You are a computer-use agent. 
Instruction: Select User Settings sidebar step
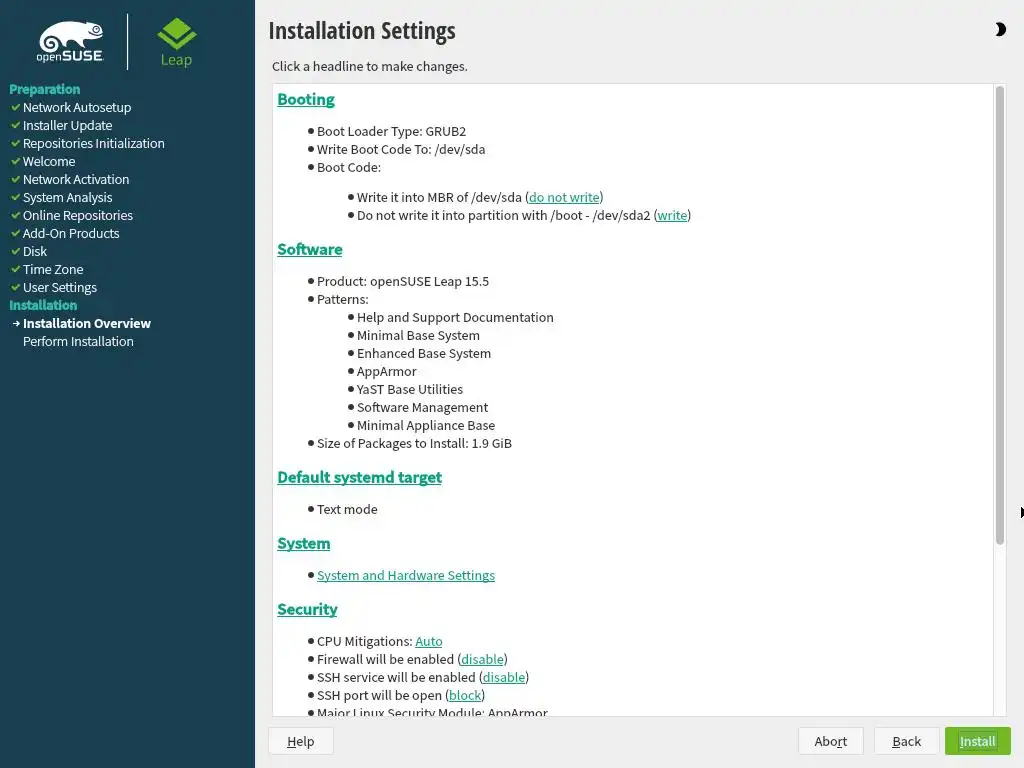click(59, 287)
